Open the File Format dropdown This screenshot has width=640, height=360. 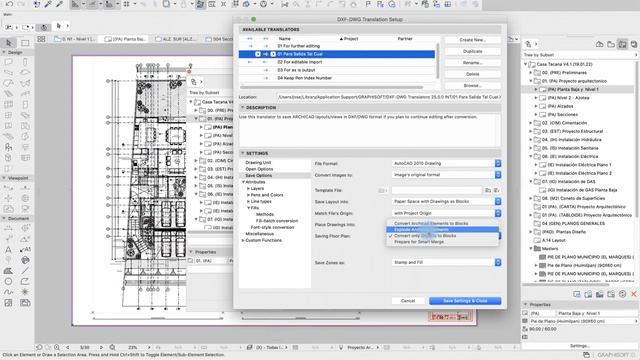point(447,163)
